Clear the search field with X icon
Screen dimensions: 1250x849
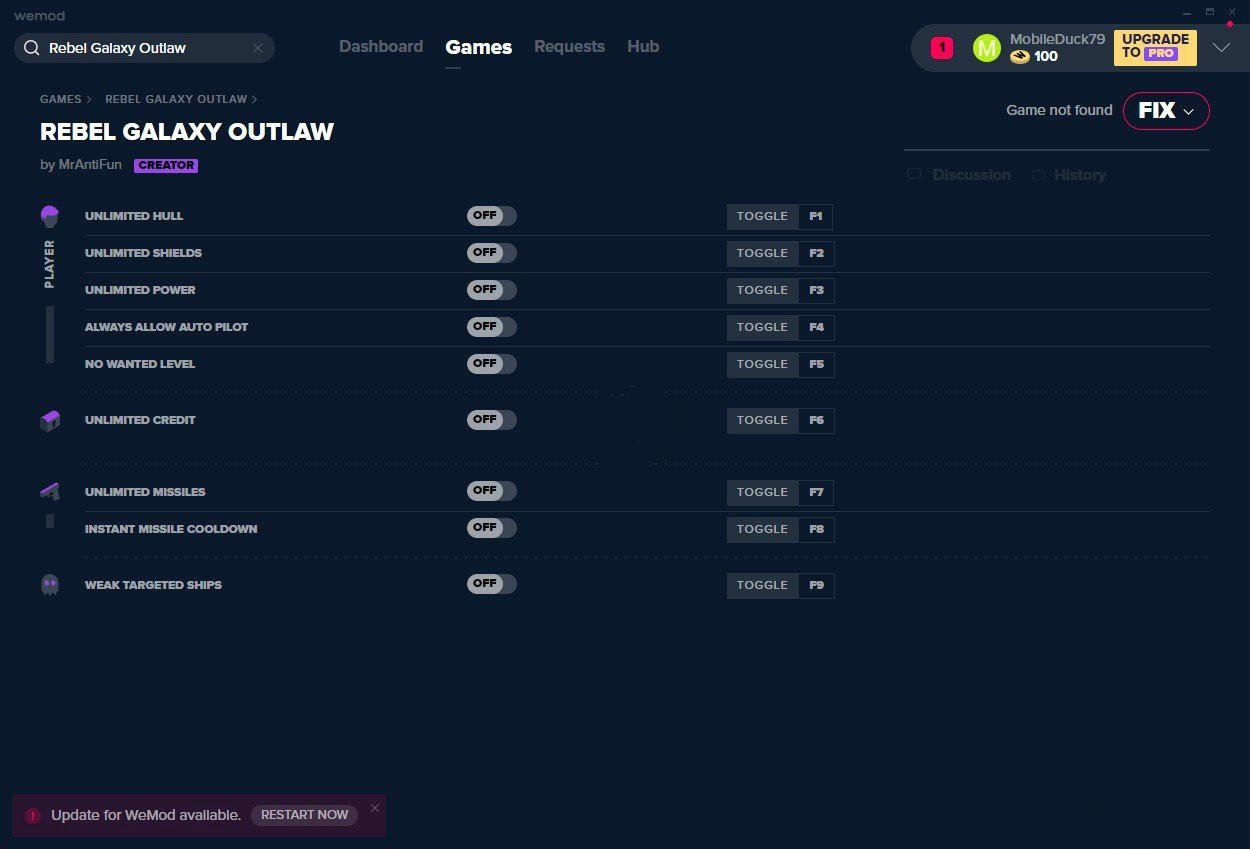click(x=258, y=48)
